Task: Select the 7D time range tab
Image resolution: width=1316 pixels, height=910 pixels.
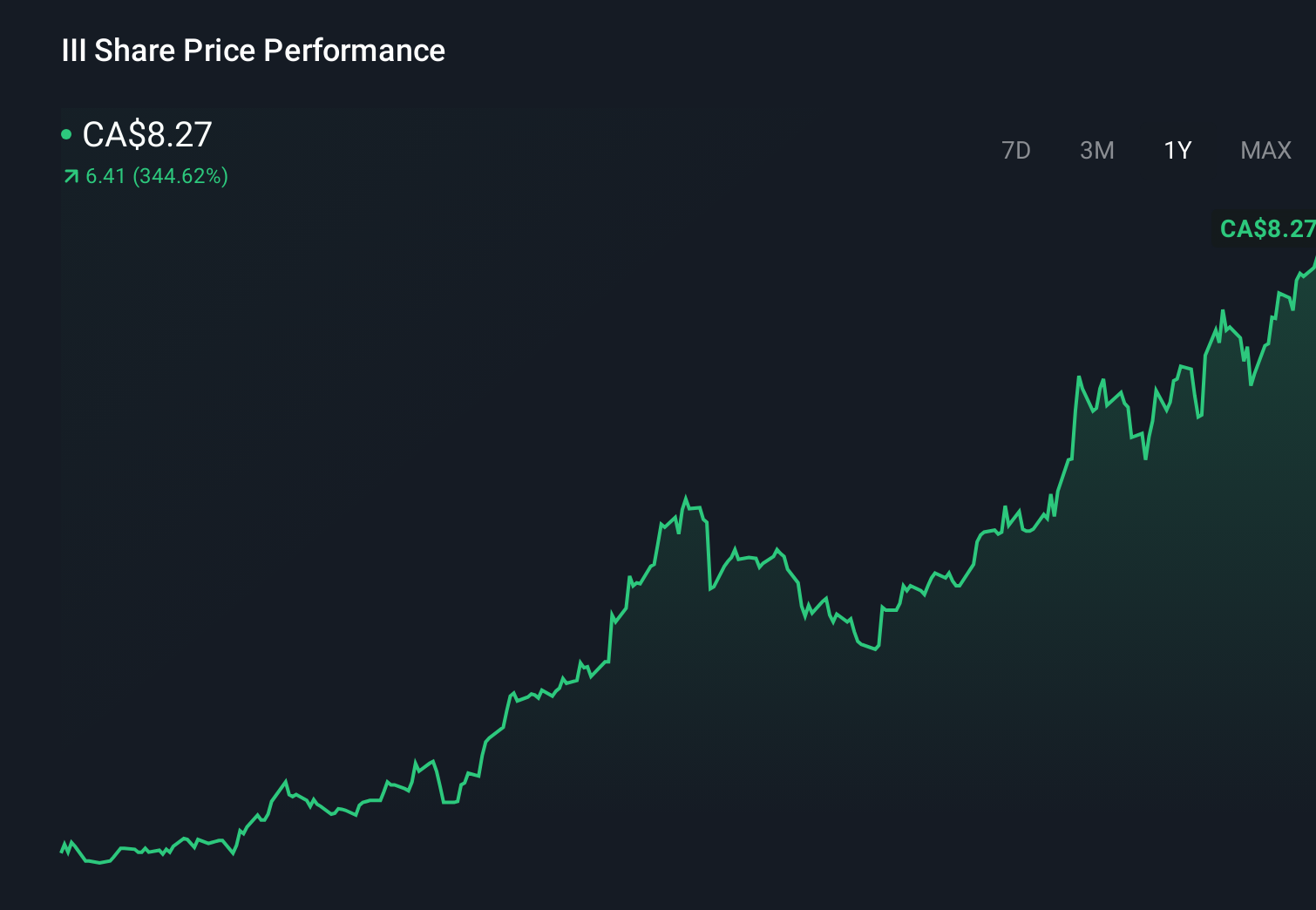Action: [1016, 150]
